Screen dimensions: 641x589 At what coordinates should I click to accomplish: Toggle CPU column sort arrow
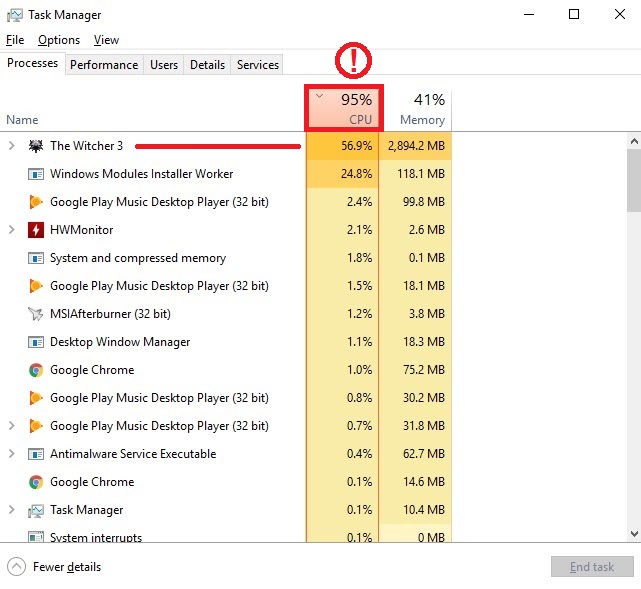click(320, 96)
